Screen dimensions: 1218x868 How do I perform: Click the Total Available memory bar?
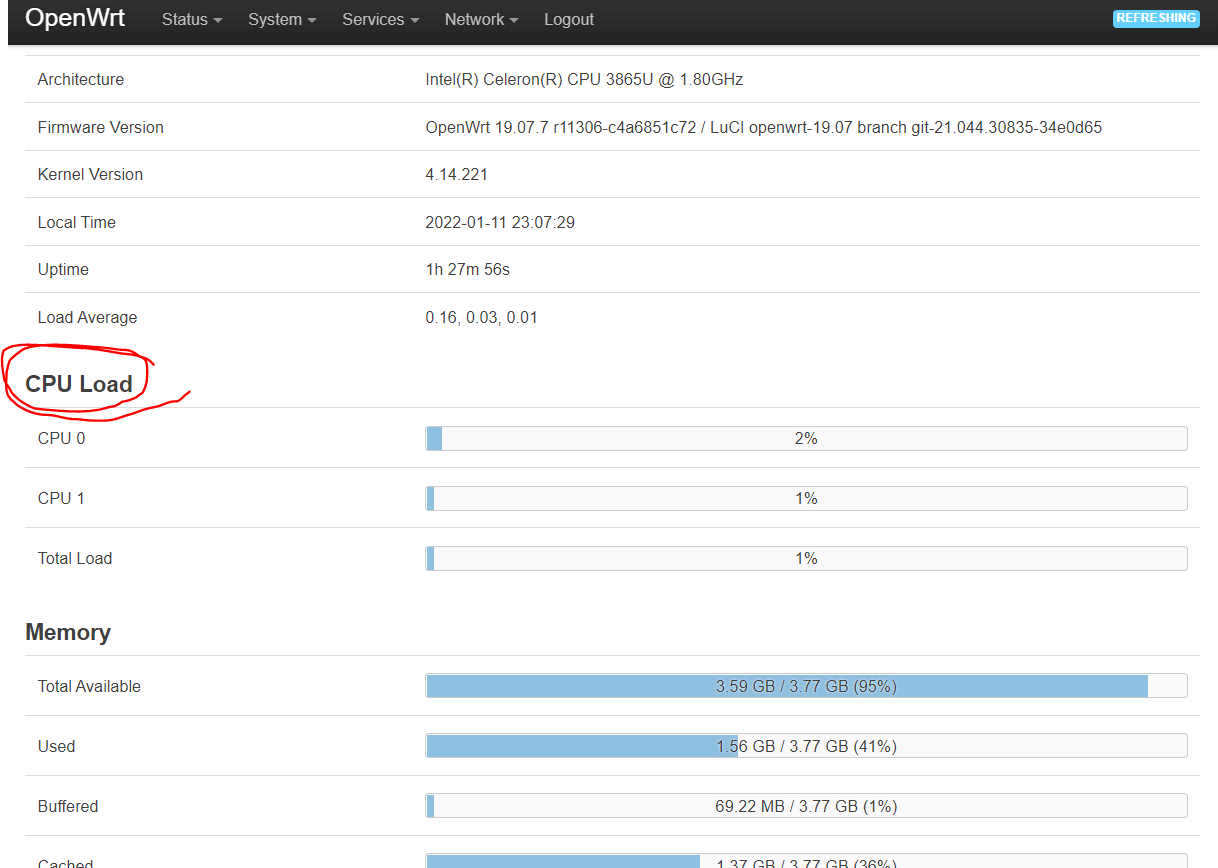(x=806, y=686)
